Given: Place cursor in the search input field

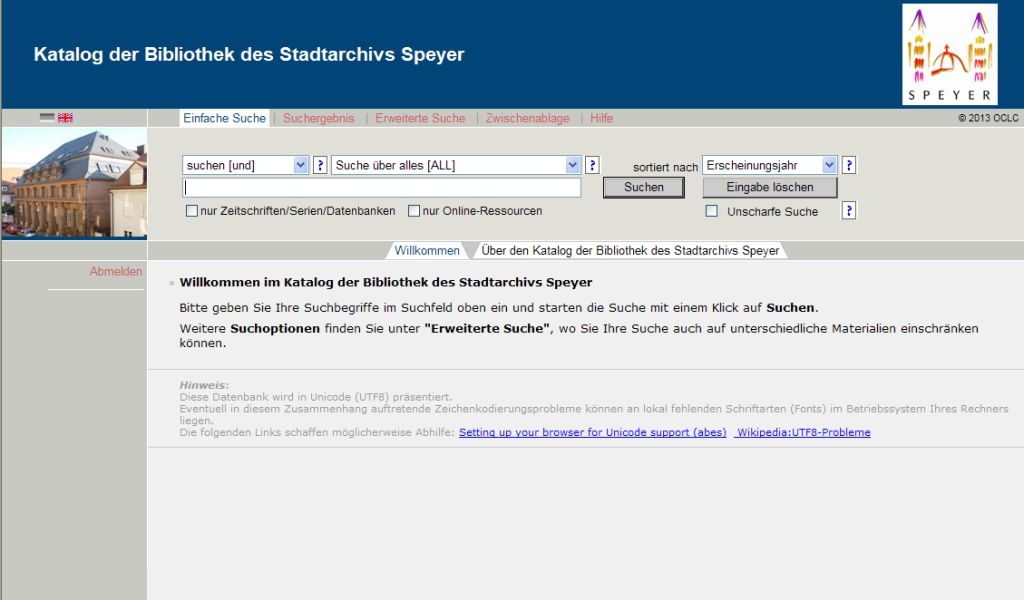Looking at the screenshot, I should pos(383,188).
